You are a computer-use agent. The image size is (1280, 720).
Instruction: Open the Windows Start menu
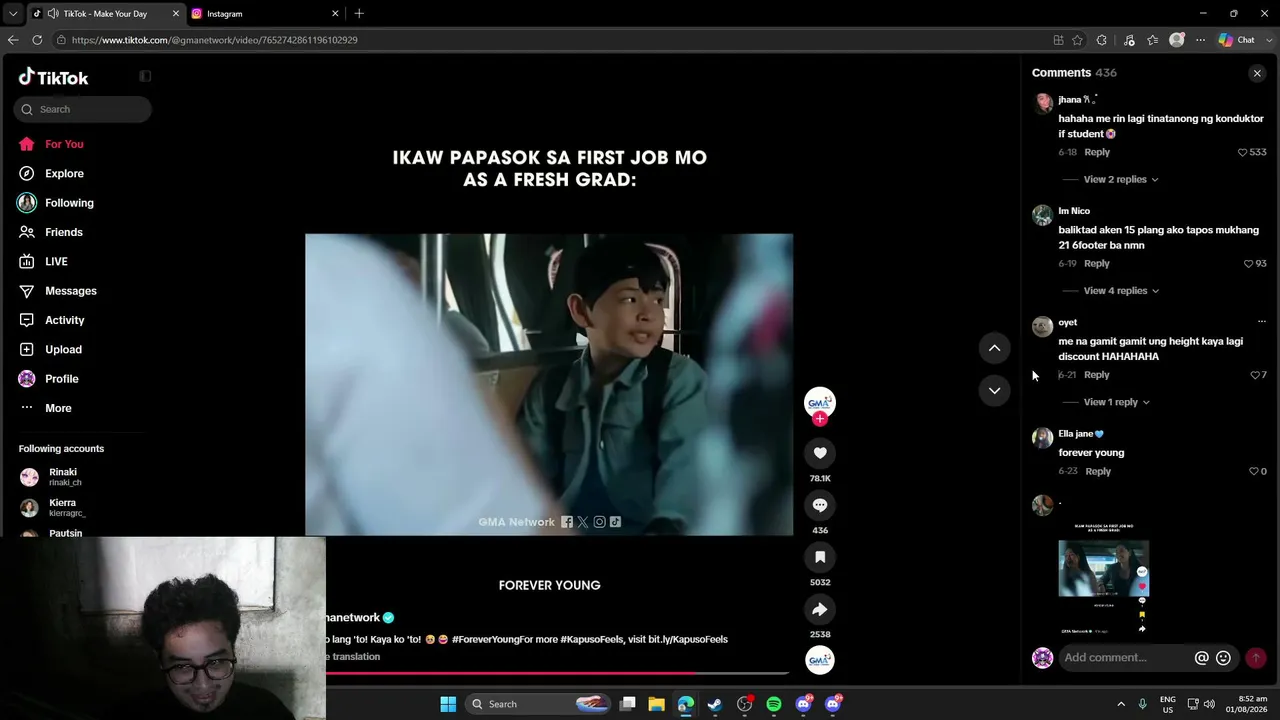pos(448,704)
